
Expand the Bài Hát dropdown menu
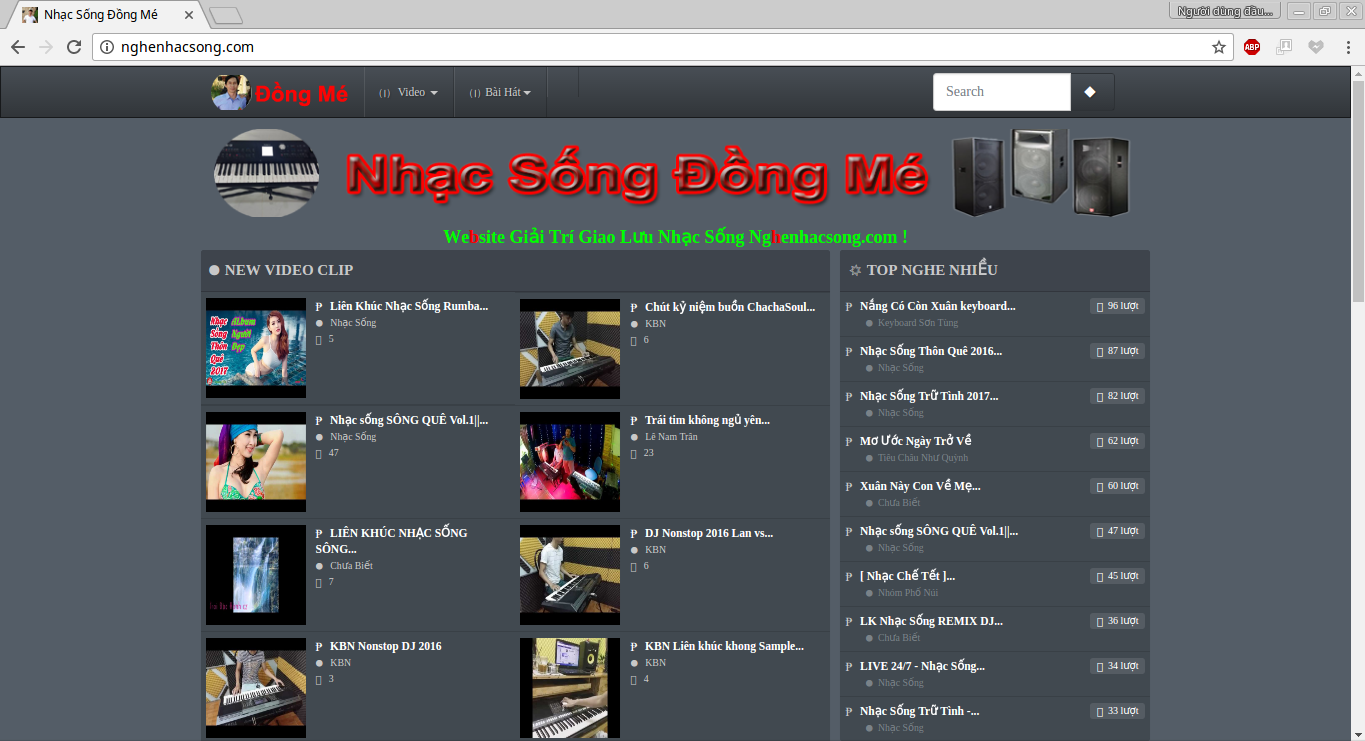[501, 92]
